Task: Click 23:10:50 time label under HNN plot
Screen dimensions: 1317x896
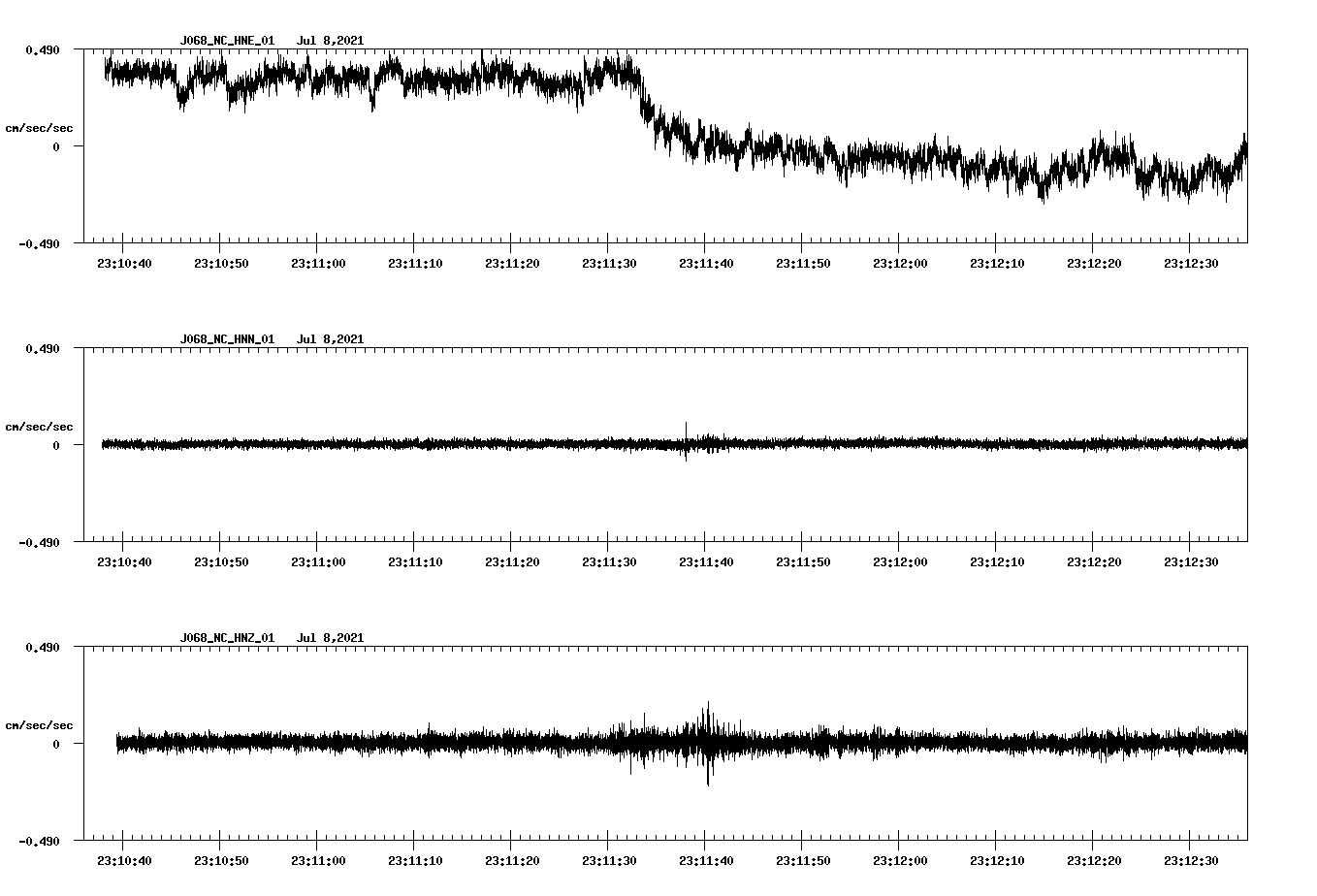Action: [x=221, y=562]
